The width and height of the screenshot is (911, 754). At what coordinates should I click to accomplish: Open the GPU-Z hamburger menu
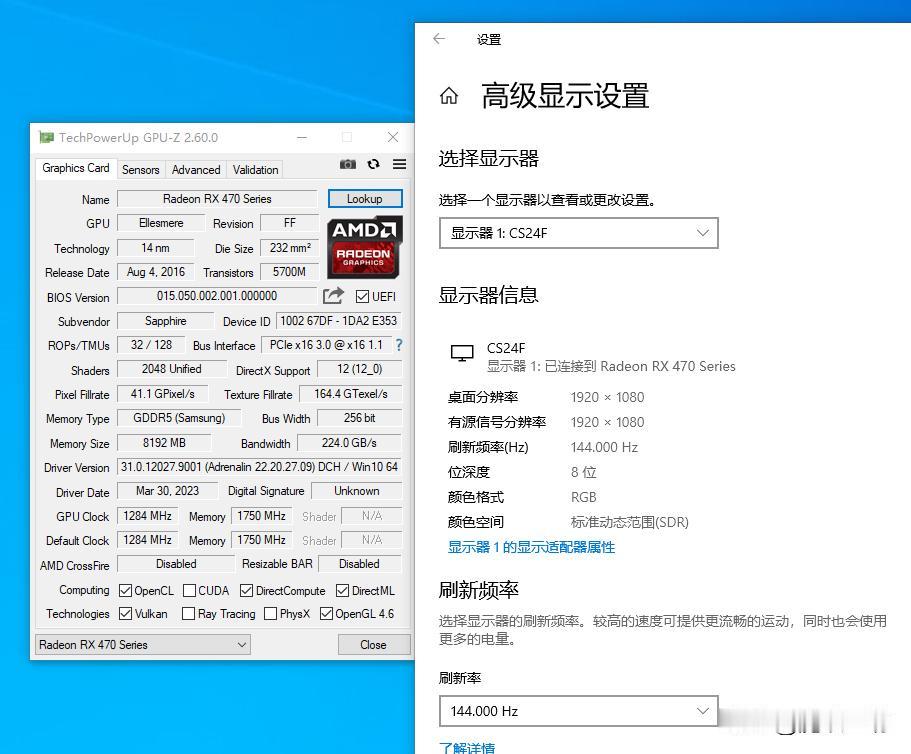399,164
